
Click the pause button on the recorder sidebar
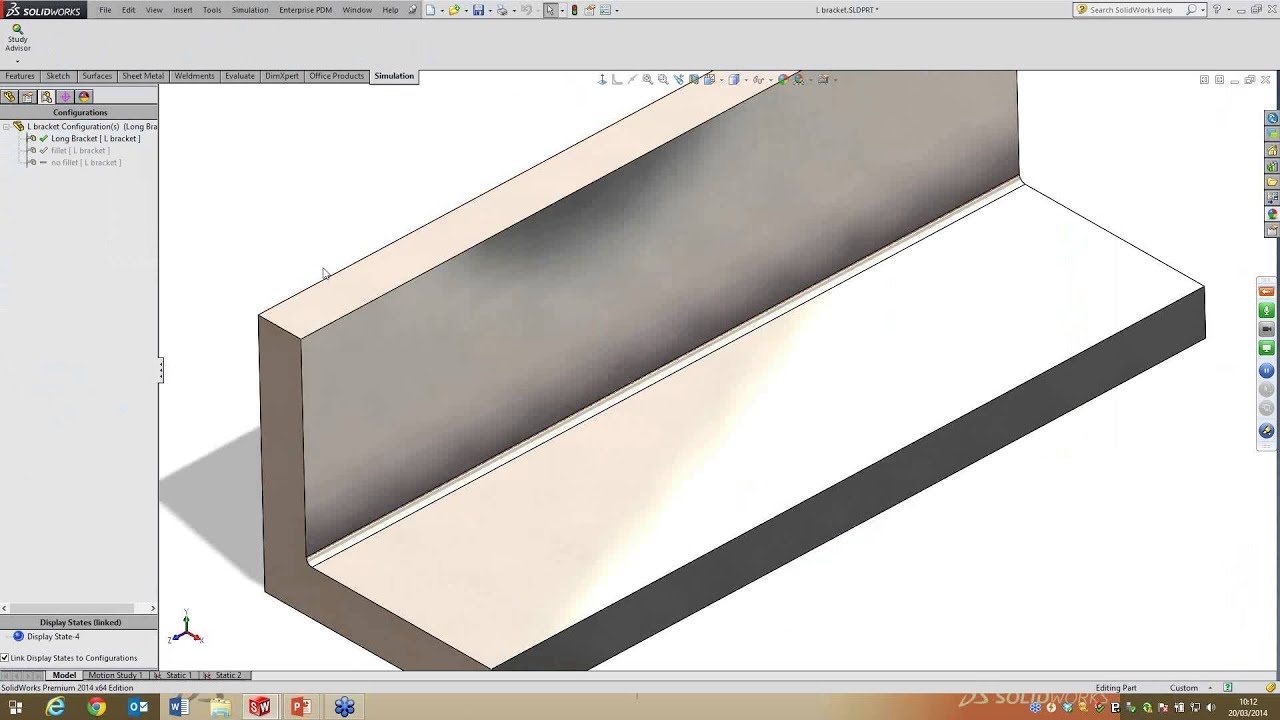(x=1266, y=371)
